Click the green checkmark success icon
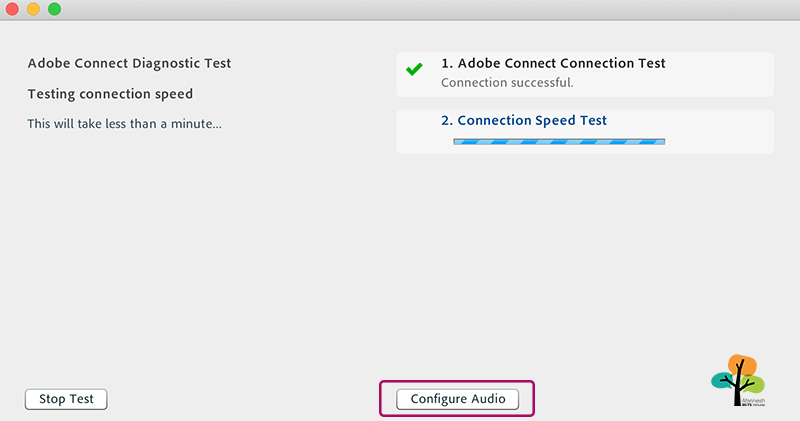The image size is (800, 421). coord(414,69)
